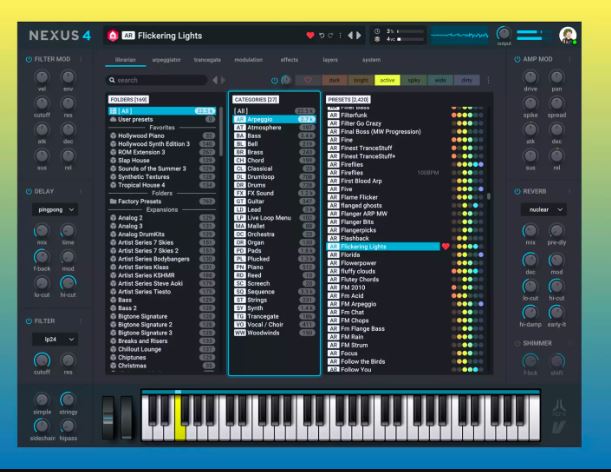The width and height of the screenshot is (611, 472).
Task: Toggle the bright tag filter
Action: (x=361, y=80)
